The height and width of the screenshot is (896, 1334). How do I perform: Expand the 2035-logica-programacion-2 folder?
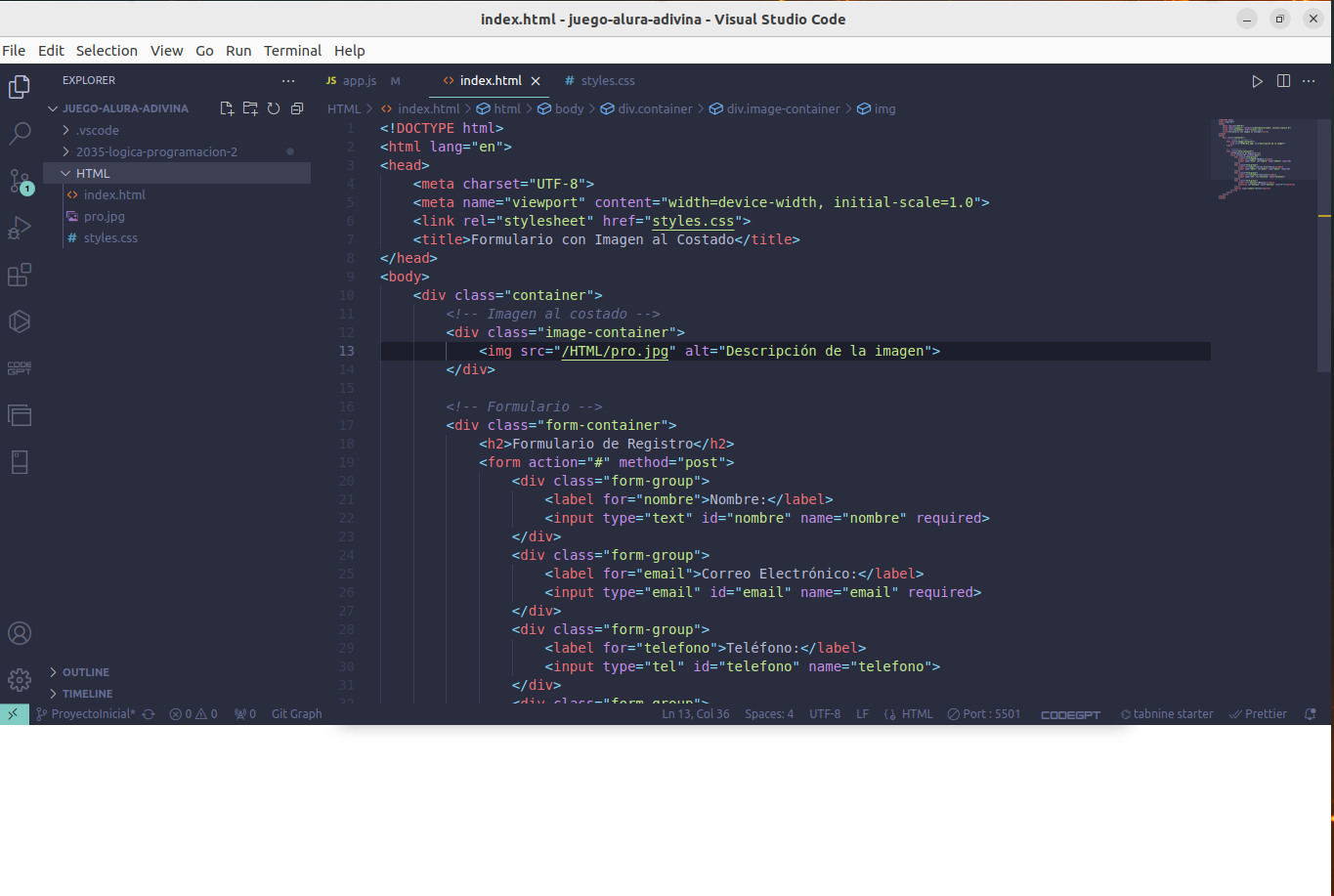pyautogui.click(x=177, y=151)
